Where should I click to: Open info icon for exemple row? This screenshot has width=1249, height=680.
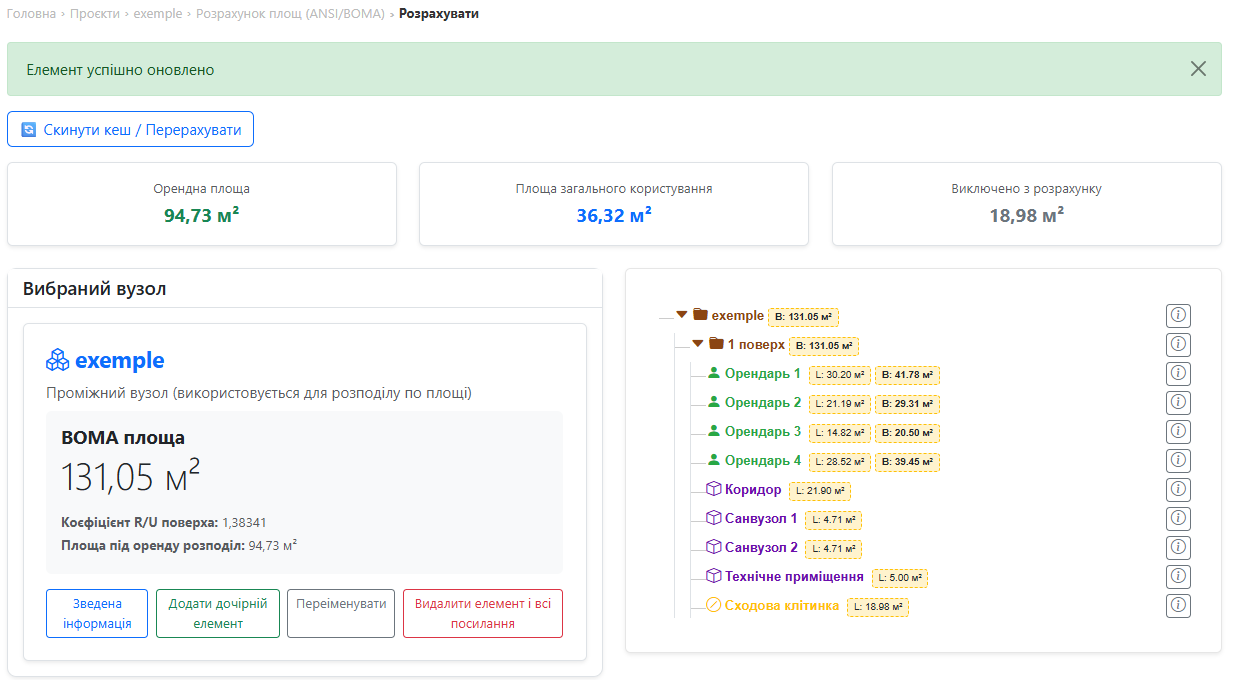pos(1178,316)
